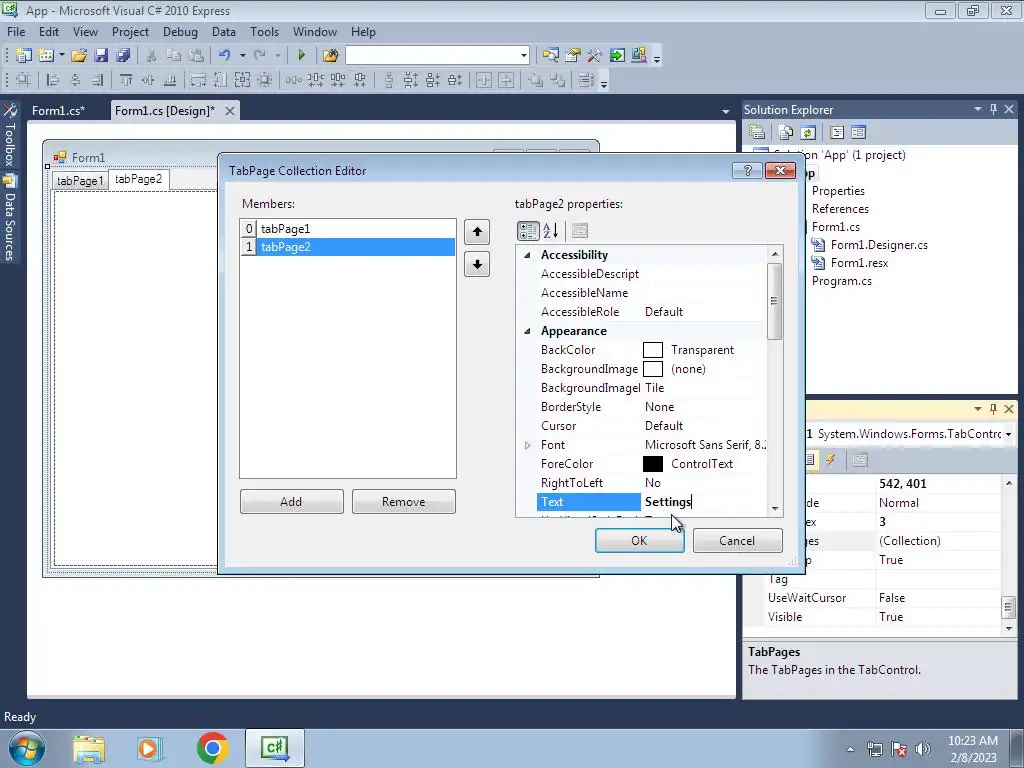Open Properties Window from main toolbar icon
This screenshot has width=1024, height=768.
[x=573, y=56]
